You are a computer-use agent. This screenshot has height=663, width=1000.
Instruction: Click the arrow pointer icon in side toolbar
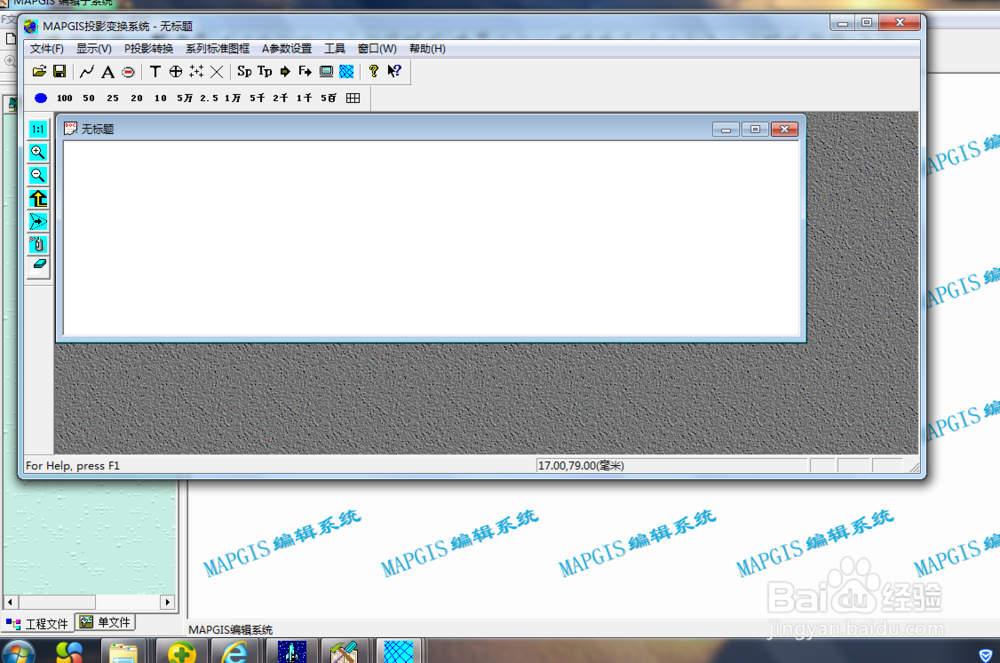pos(38,222)
